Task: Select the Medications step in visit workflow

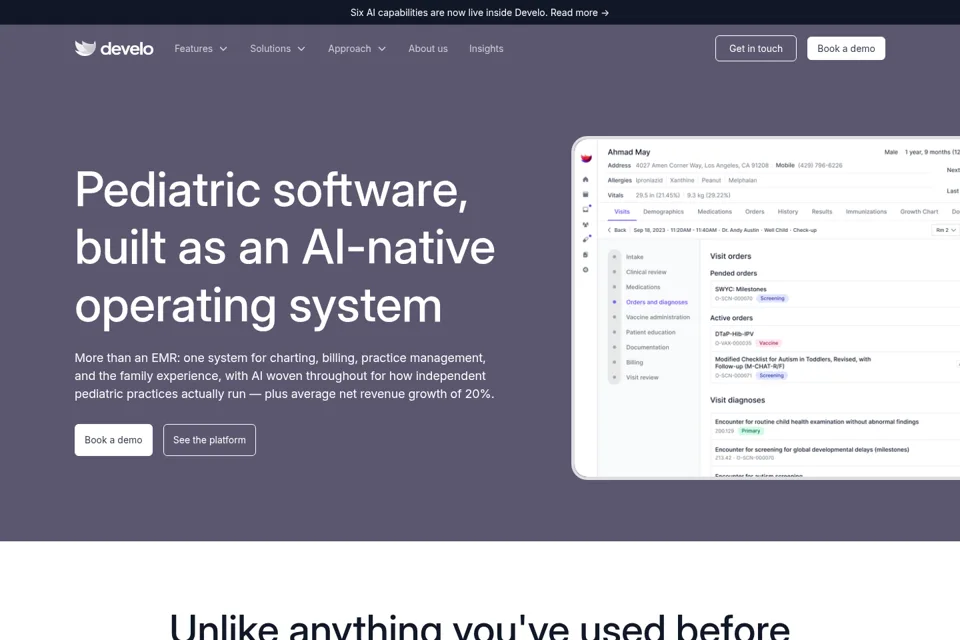Action: click(643, 287)
